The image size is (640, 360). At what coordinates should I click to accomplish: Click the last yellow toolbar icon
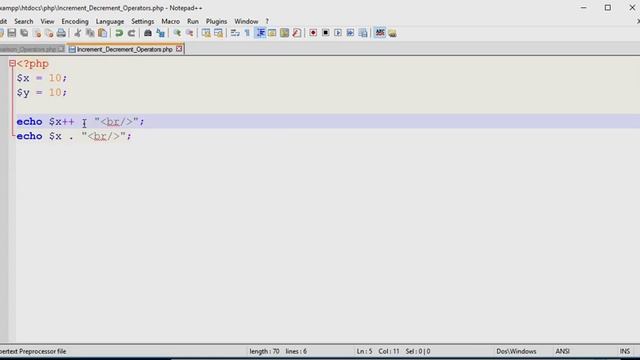point(392,33)
